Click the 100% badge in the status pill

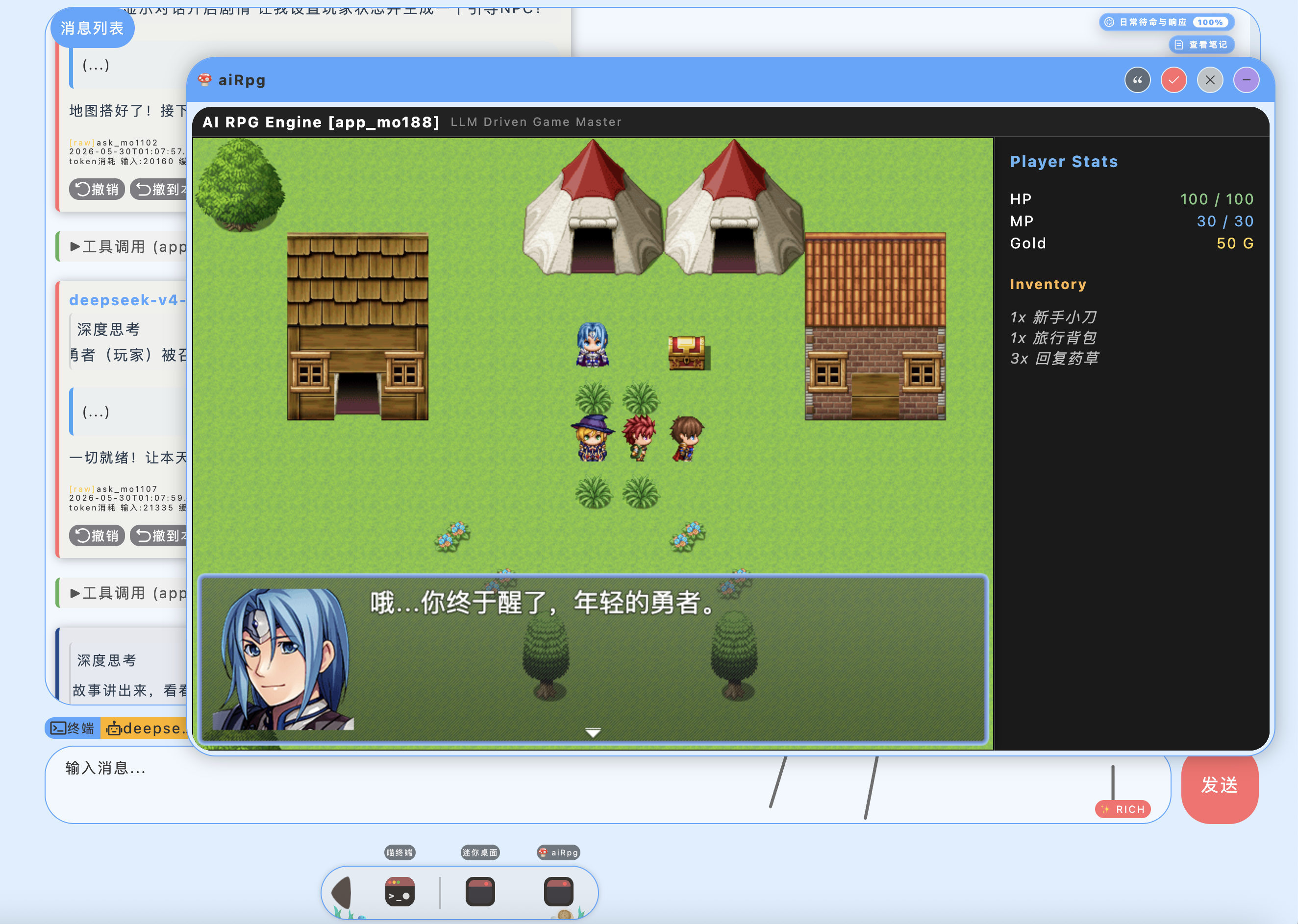[1210, 22]
